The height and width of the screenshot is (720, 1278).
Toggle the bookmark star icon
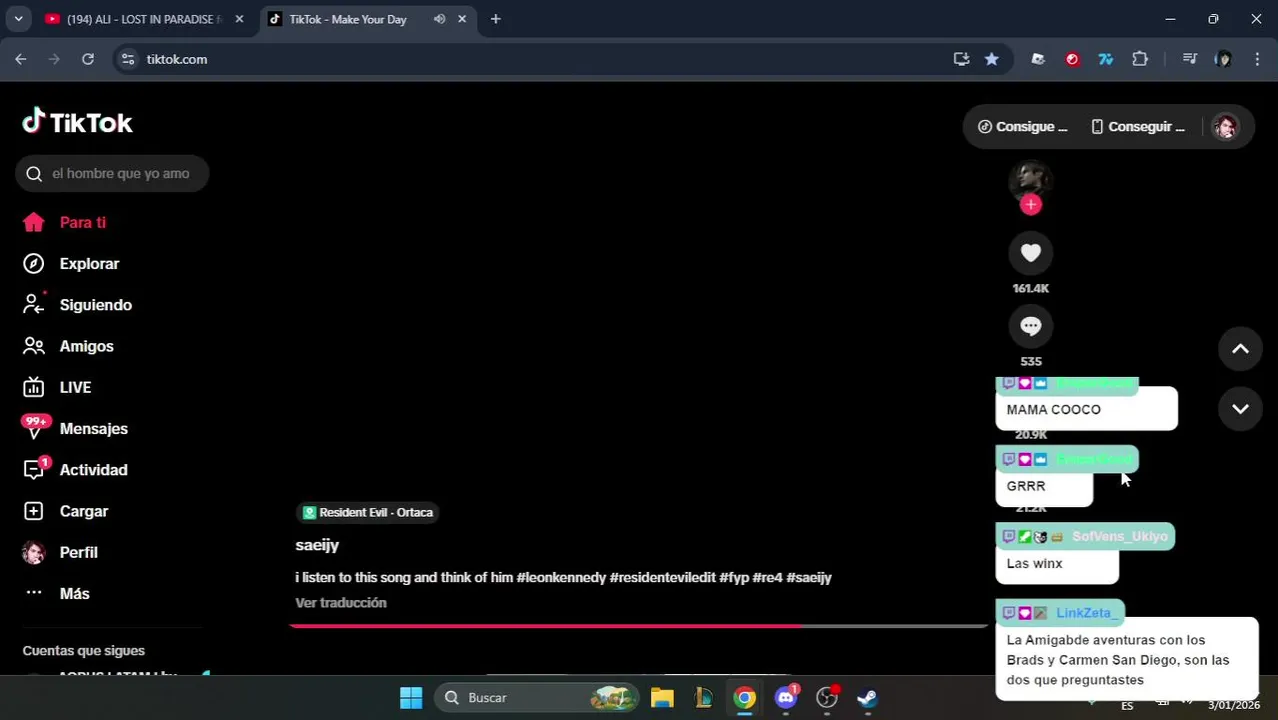[x=991, y=59]
